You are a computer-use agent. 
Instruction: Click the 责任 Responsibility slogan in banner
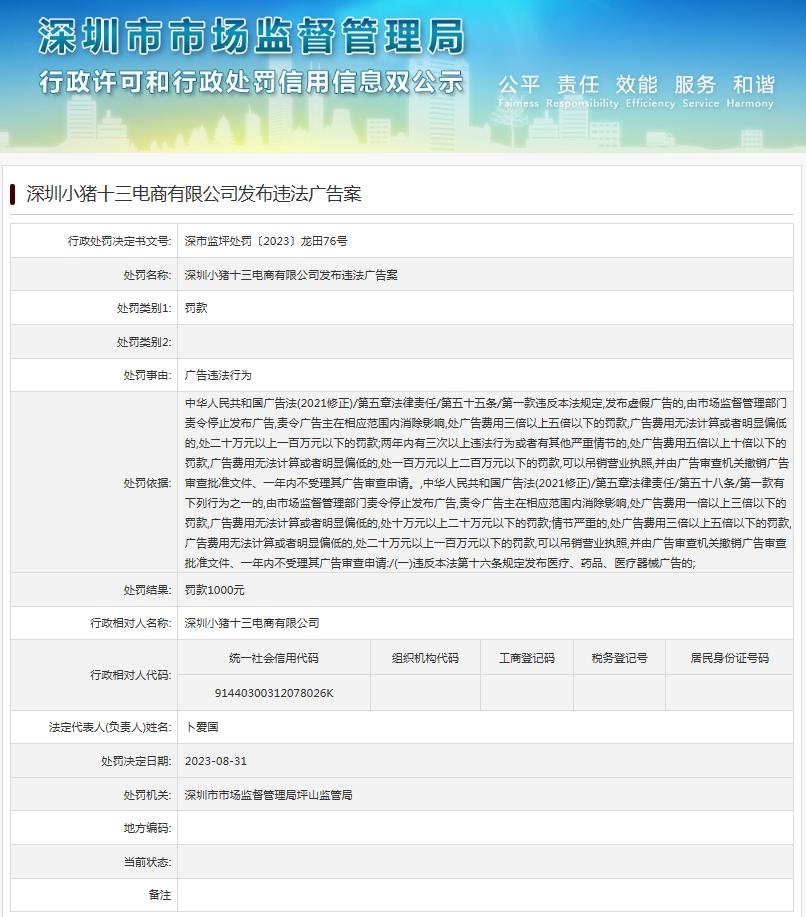click(x=582, y=91)
